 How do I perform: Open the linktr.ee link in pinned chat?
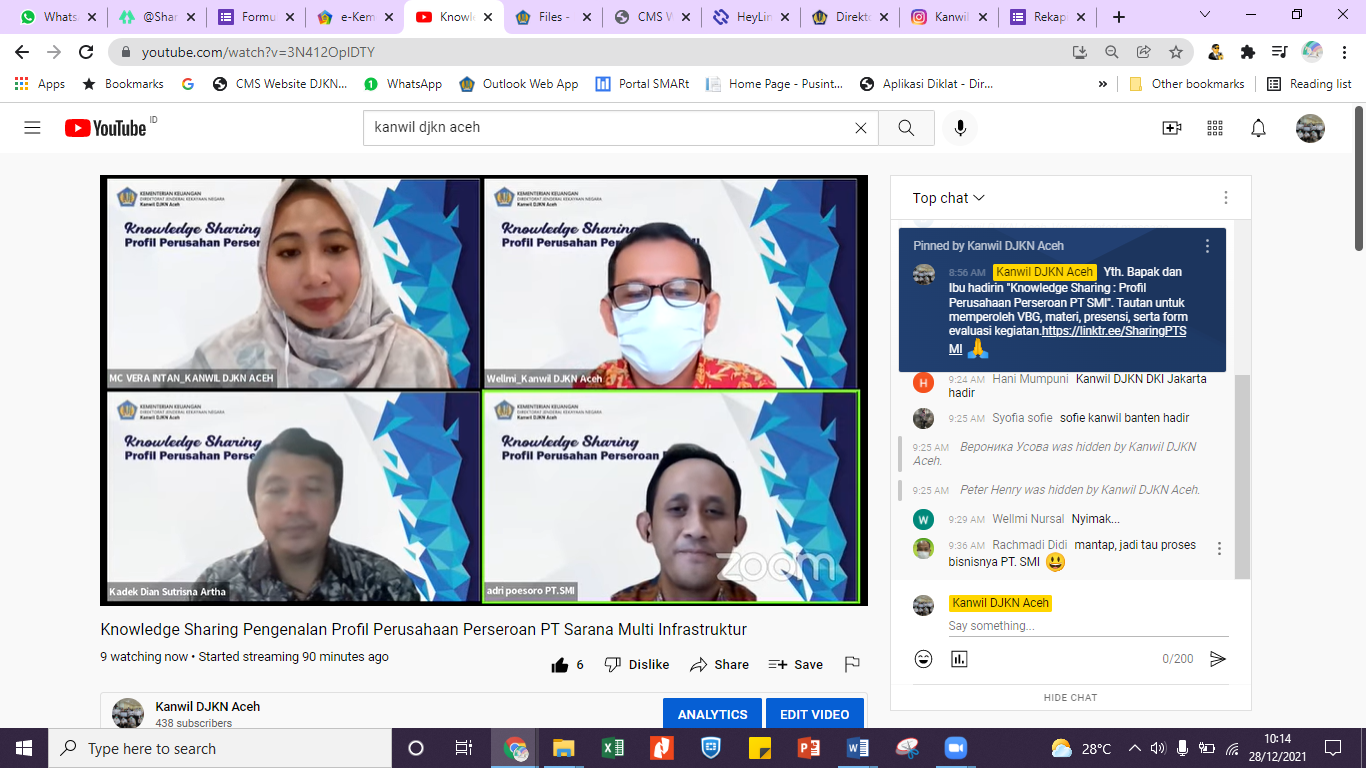(1112, 331)
